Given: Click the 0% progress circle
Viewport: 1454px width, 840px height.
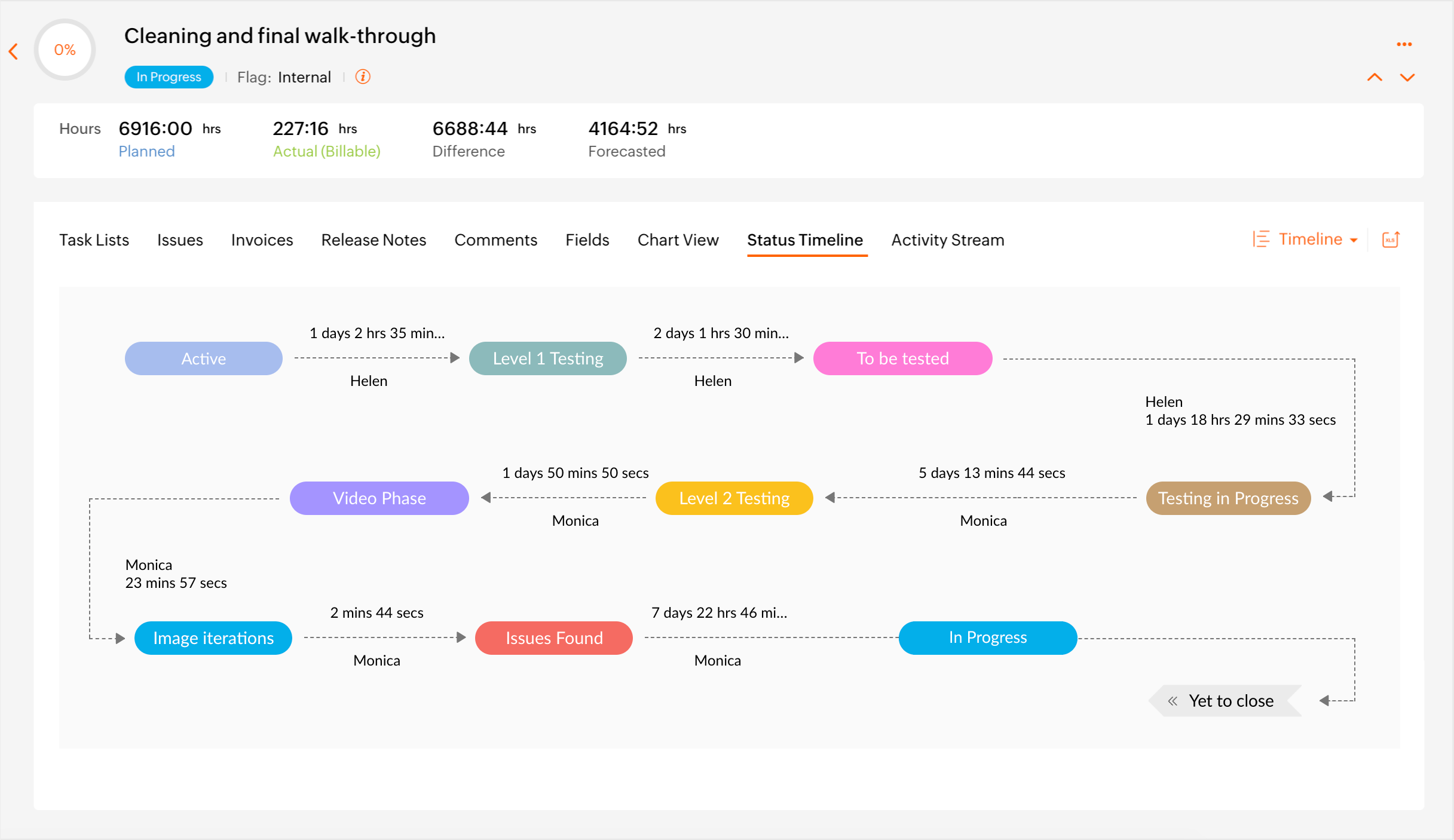Looking at the screenshot, I should pyautogui.click(x=65, y=50).
